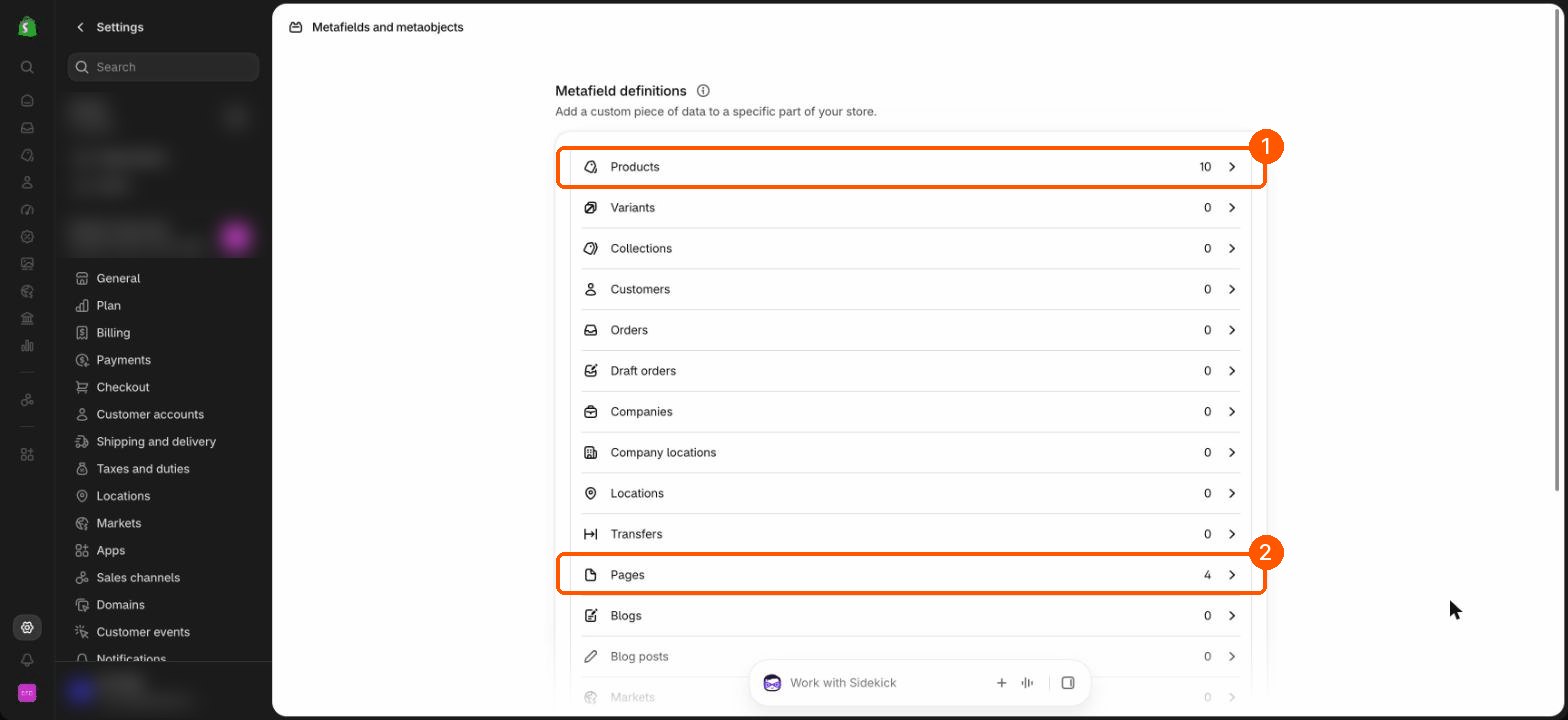Image resolution: width=1568 pixels, height=720 pixels.
Task: Open Company locations metafield definitions
Action: click(911, 452)
